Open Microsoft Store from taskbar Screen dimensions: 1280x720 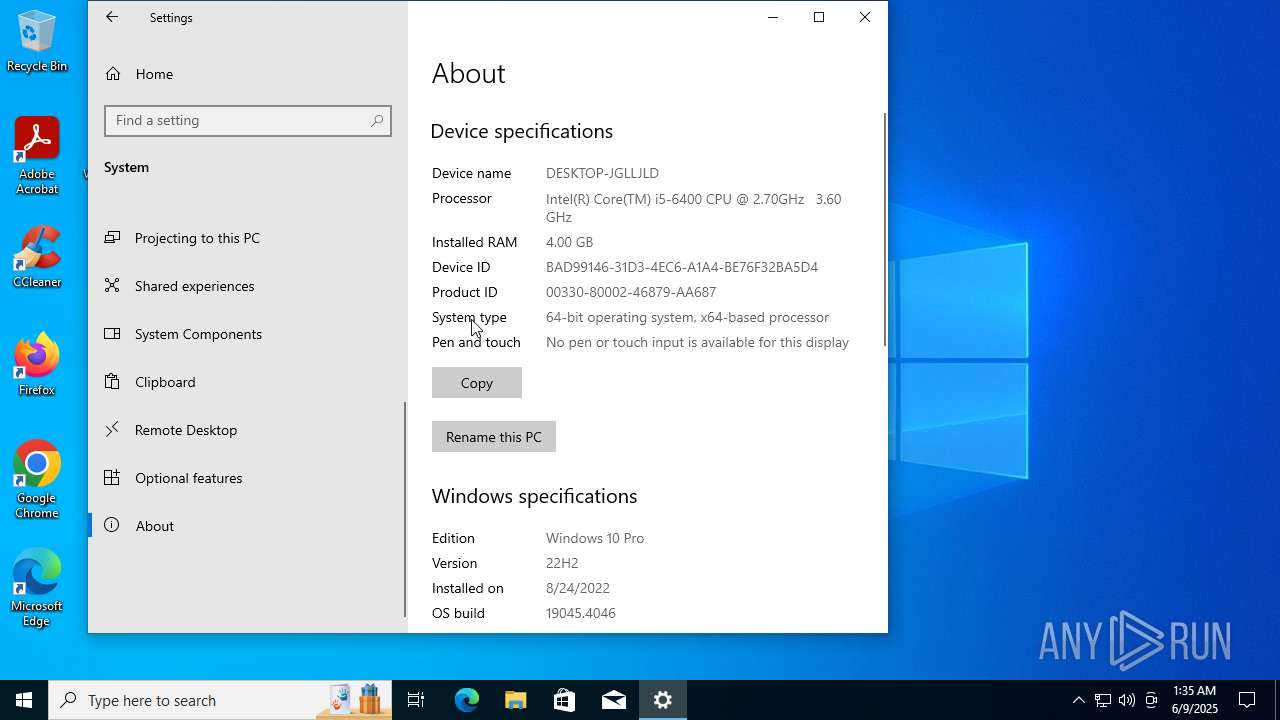tap(565, 700)
